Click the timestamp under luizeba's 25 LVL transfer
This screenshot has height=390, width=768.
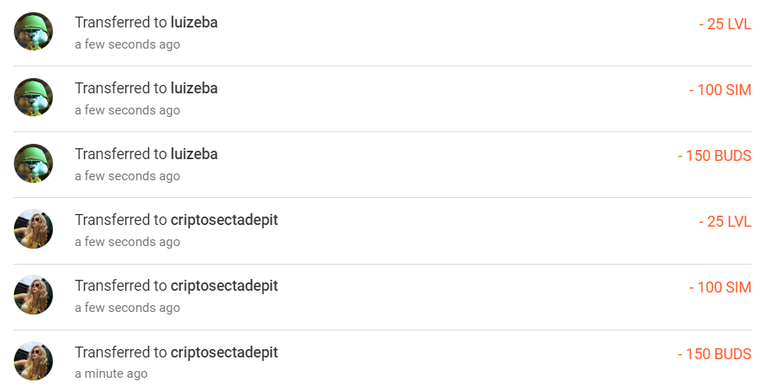pyautogui.click(x=127, y=45)
